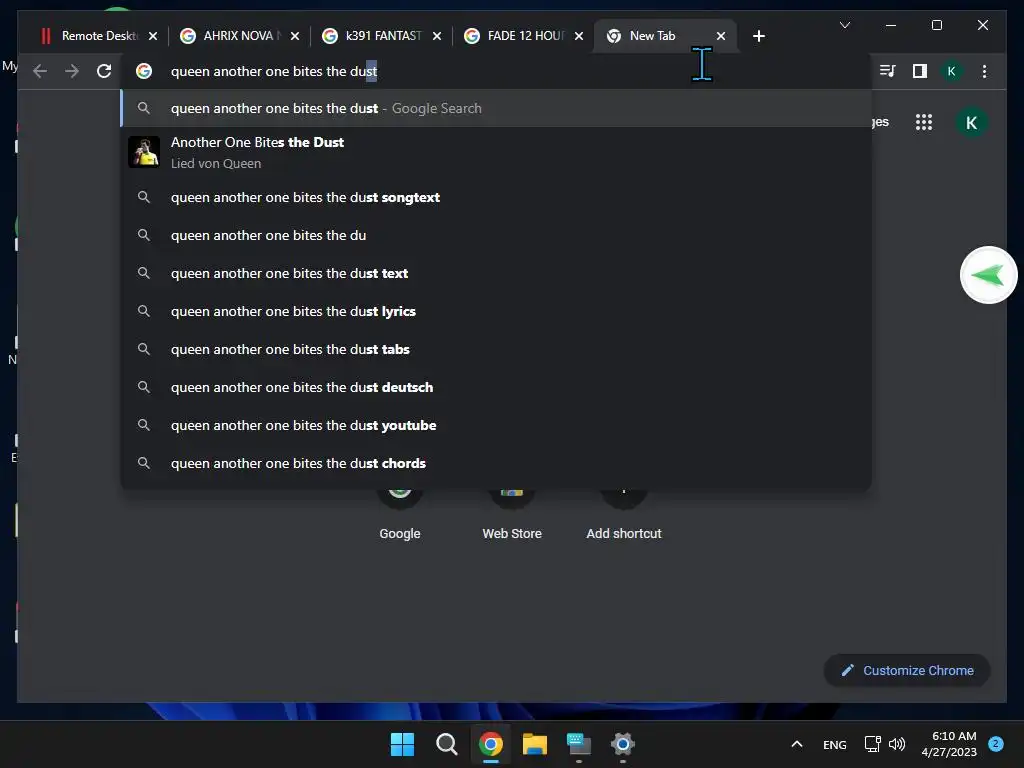The height and width of the screenshot is (768, 1024).
Task: Click the Google icon in address bar
Action: click(144, 71)
